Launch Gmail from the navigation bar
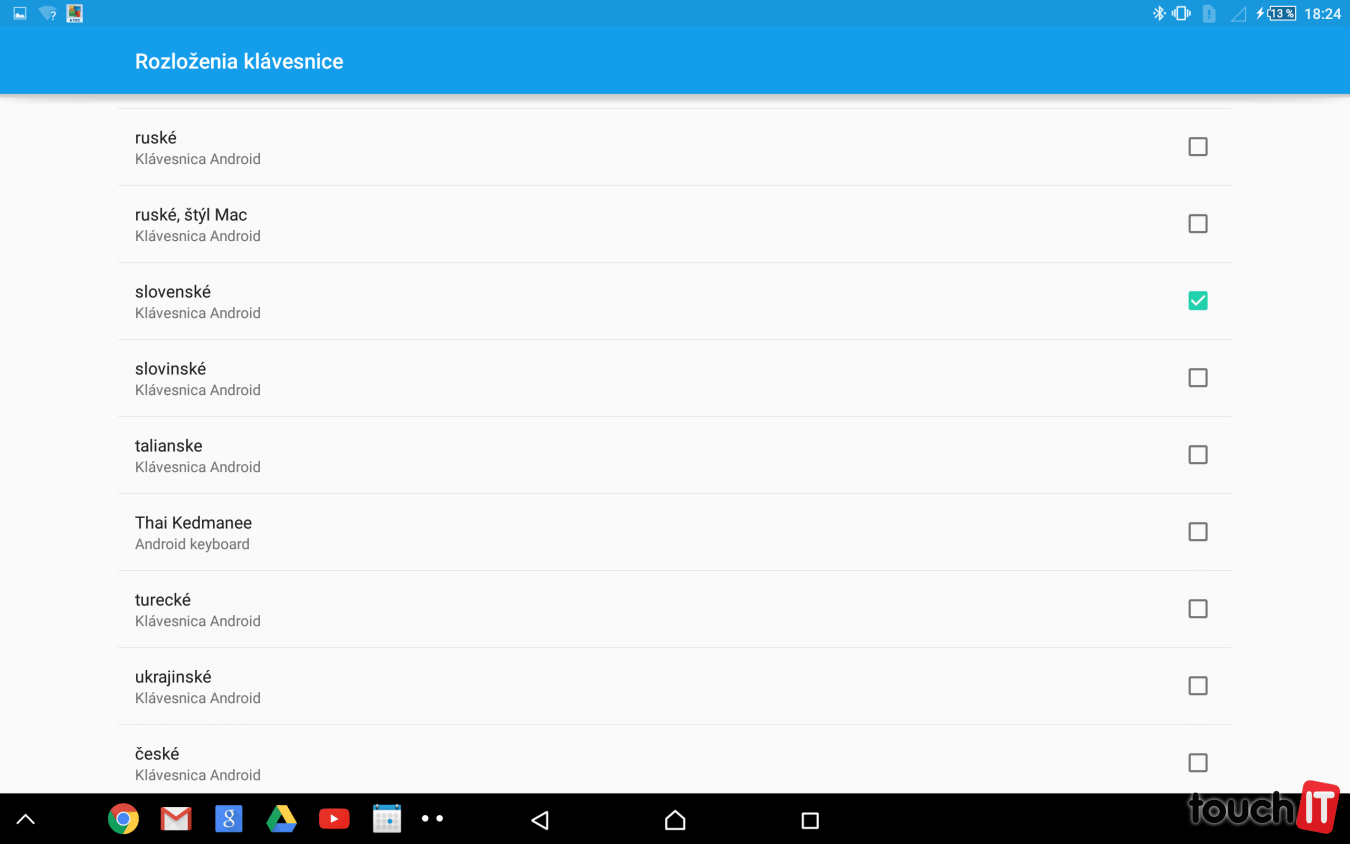Viewport: 1350px width, 844px height. point(176,820)
